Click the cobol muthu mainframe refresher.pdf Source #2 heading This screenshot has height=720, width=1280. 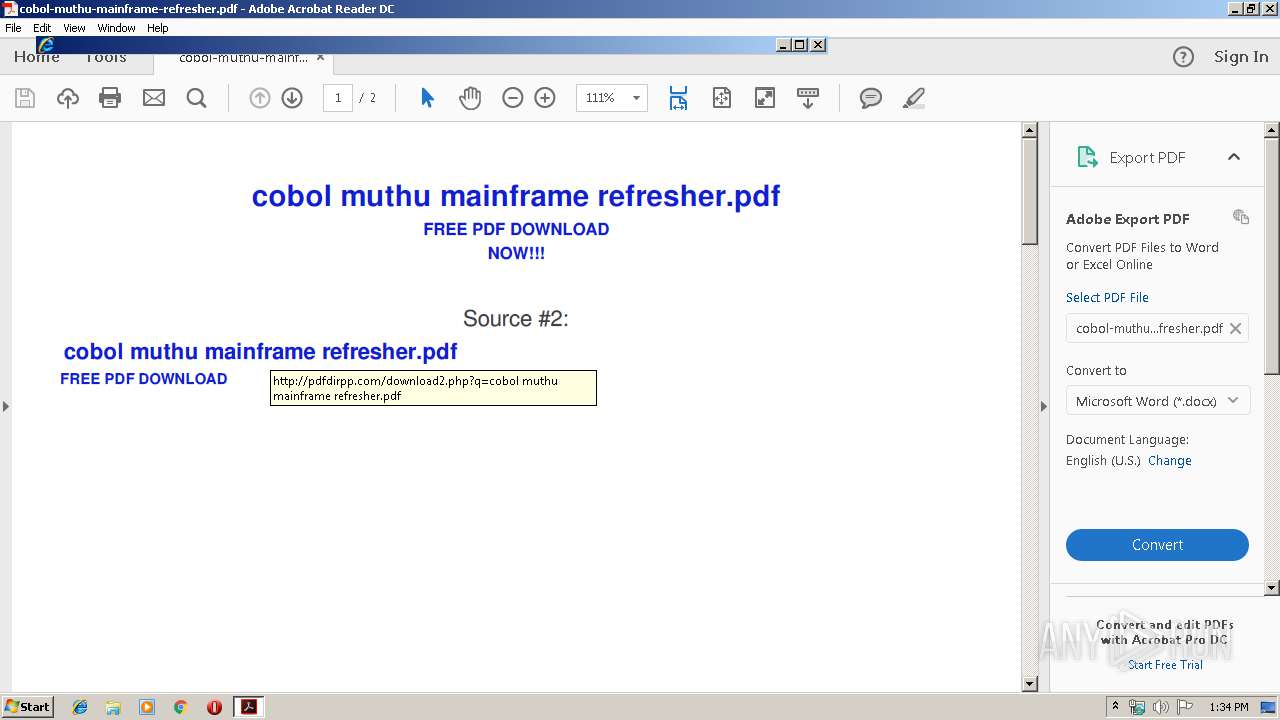(260, 352)
